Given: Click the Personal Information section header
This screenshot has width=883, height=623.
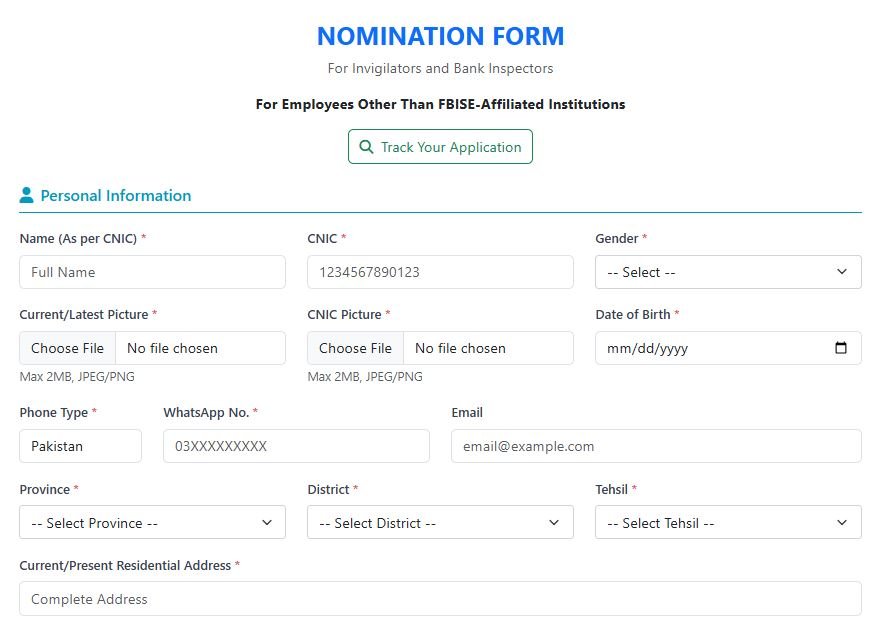Looking at the screenshot, I should tap(115, 195).
